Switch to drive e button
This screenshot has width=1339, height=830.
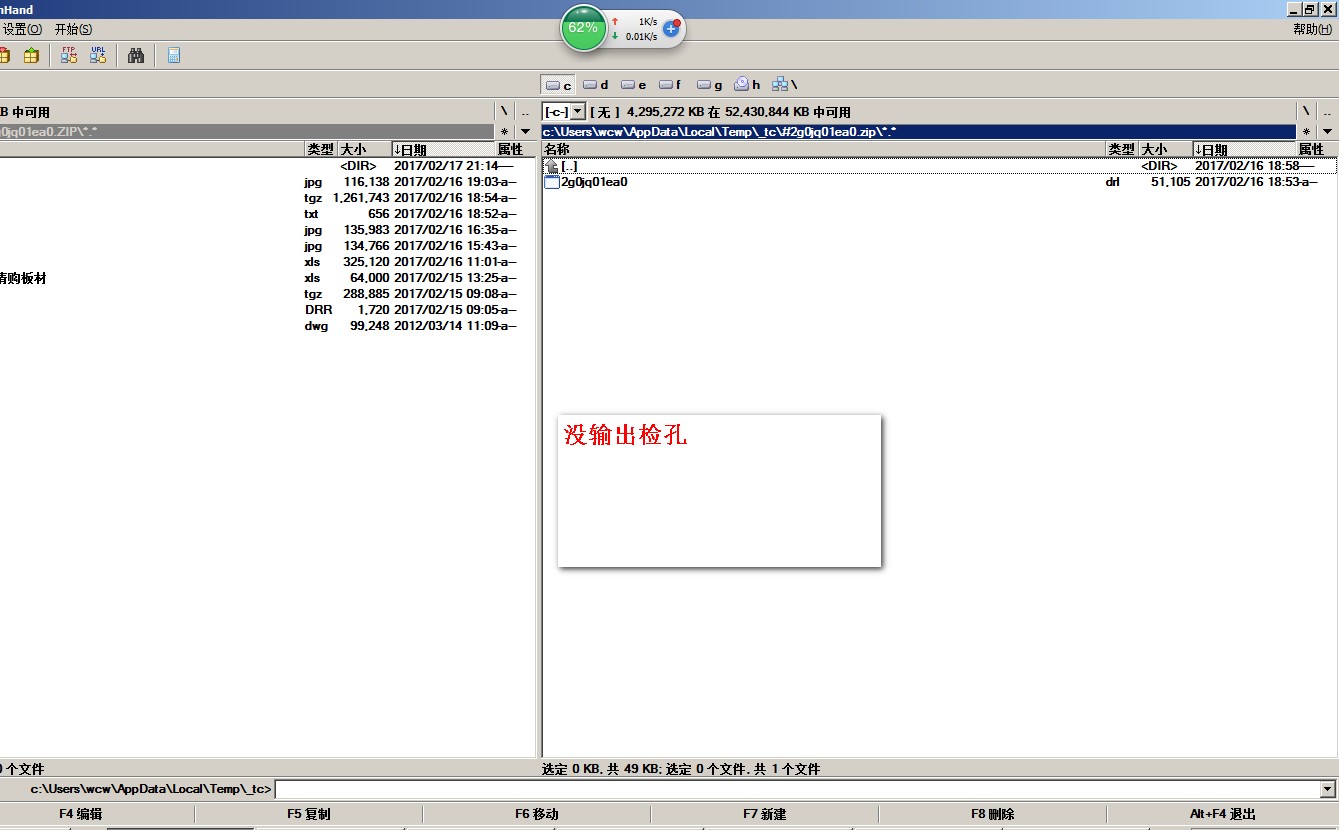(x=634, y=85)
